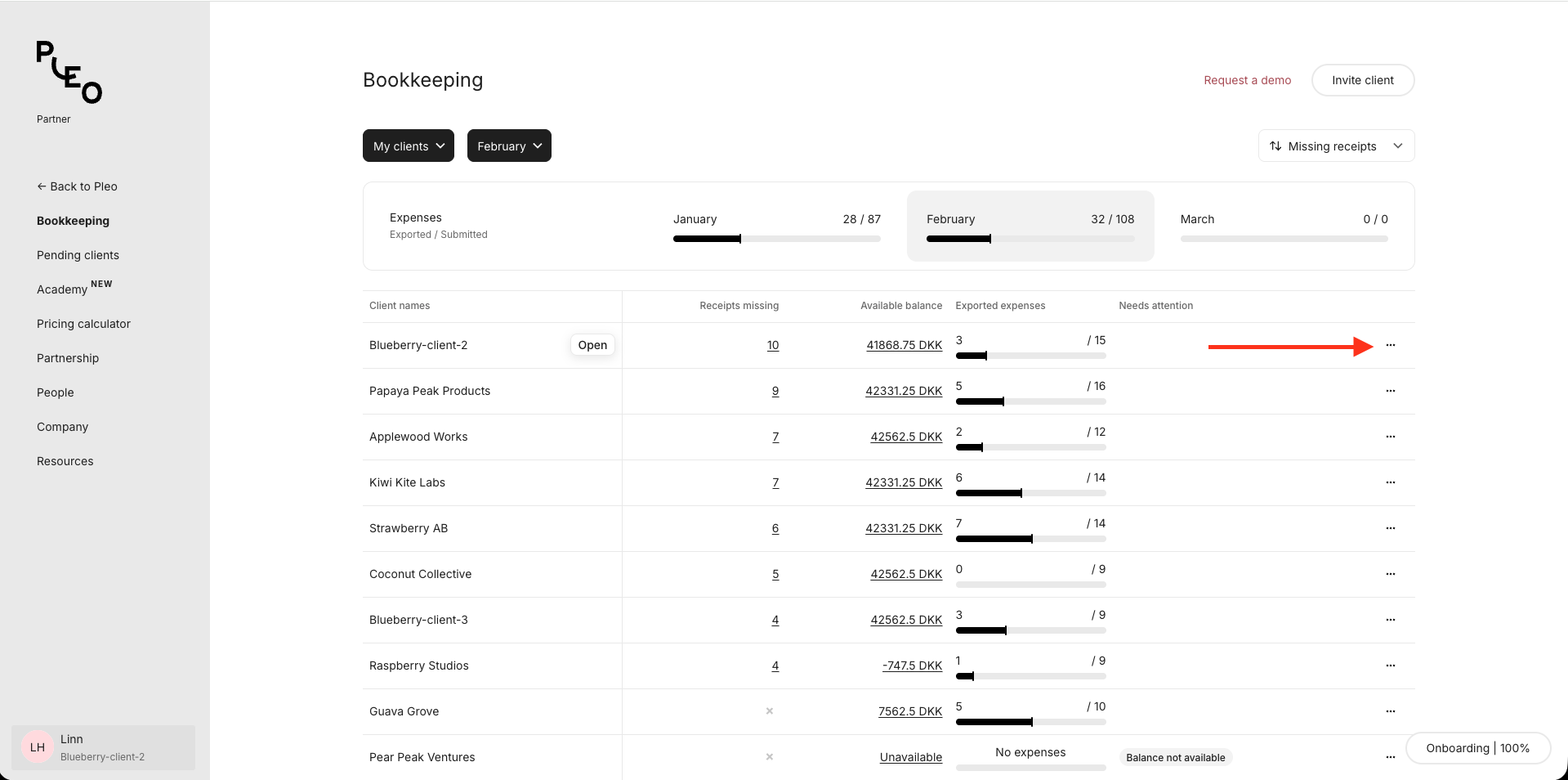This screenshot has height=780, width=1568.
Task: Select the February expenses summary
Action: pyautogui.click(x=1030, y=226)
